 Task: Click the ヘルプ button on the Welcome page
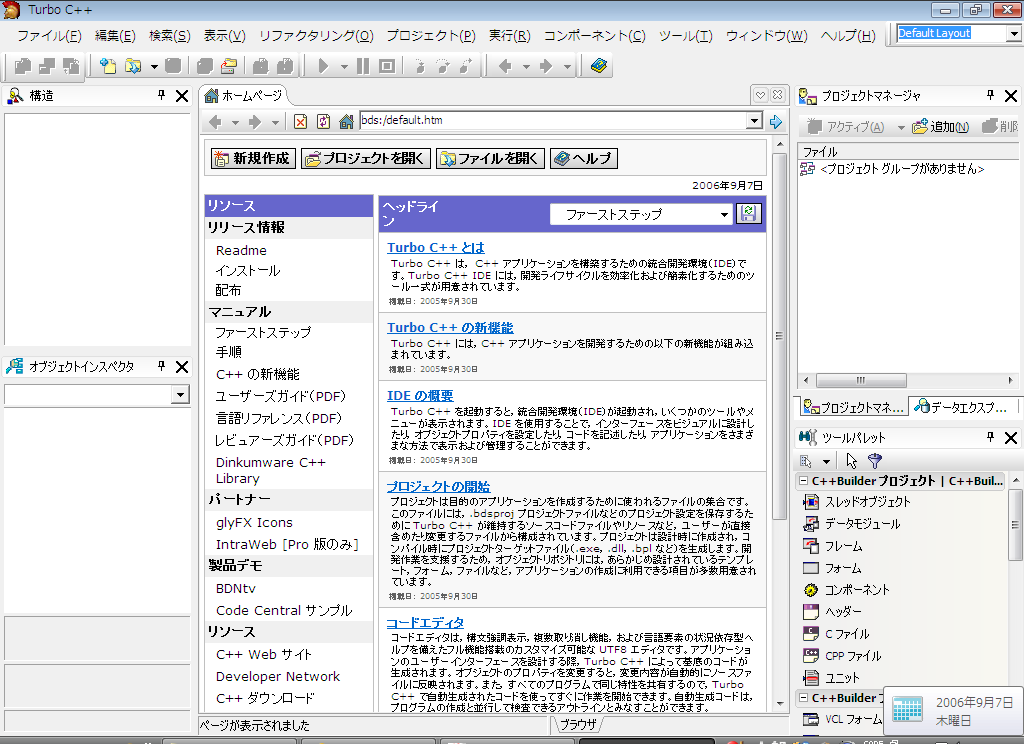click(x=584, y=158)
